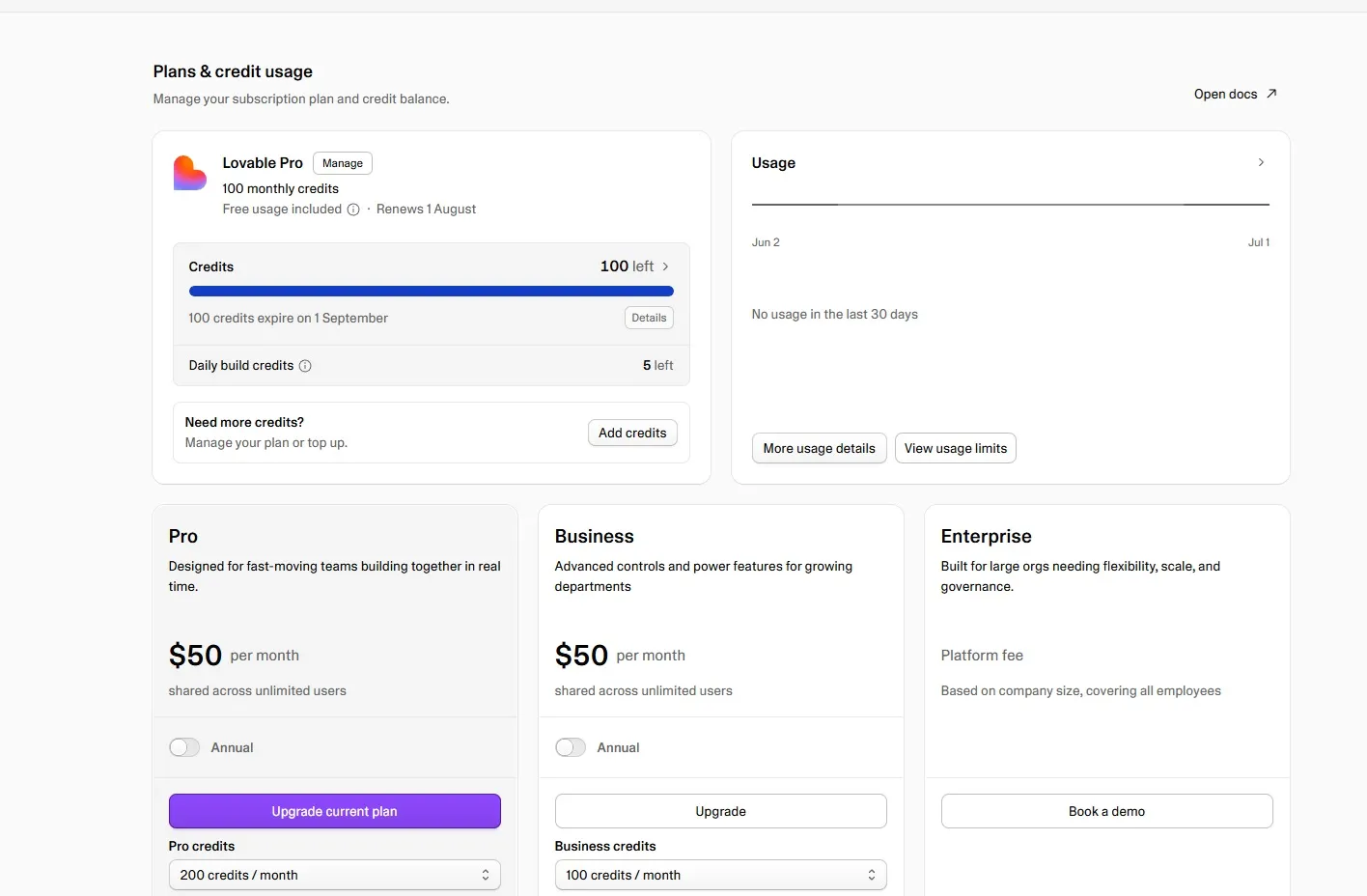Click the Lovable heart logo icon
This screenshot has height=896, width=1367.
point(190,173)
